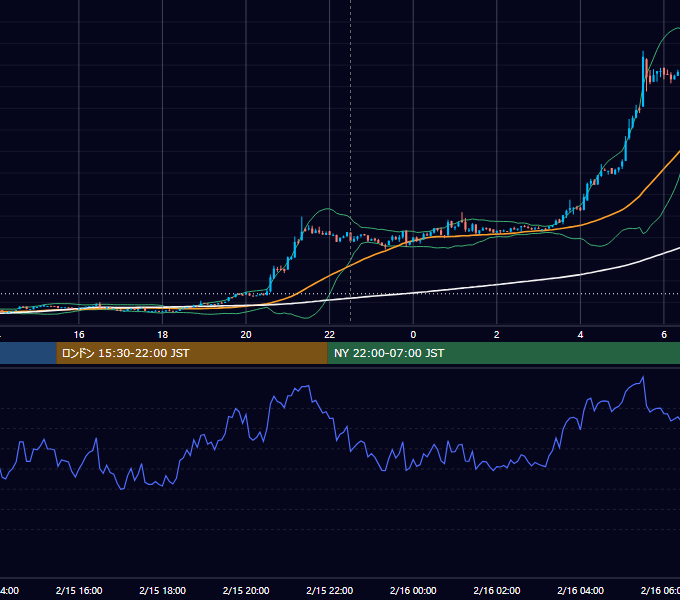Click the blue session bar before London

(x=28, y=353)
